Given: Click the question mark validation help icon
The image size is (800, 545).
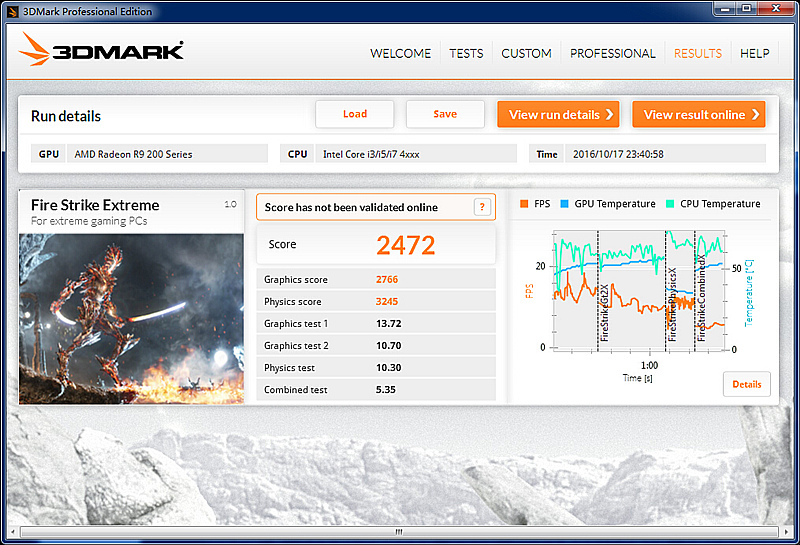Looking at the screenshot, I should click(483, 207).
